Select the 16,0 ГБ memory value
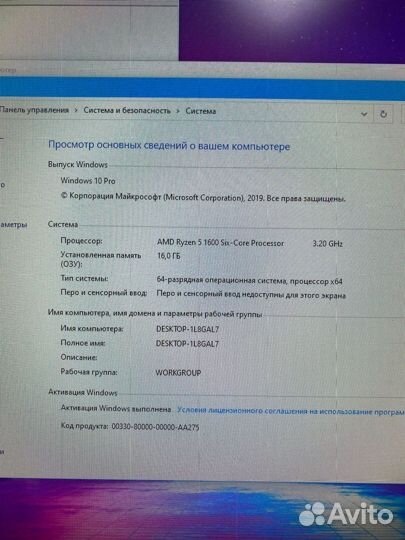Screen dimensions: 405x540 [x=169, y=256]
